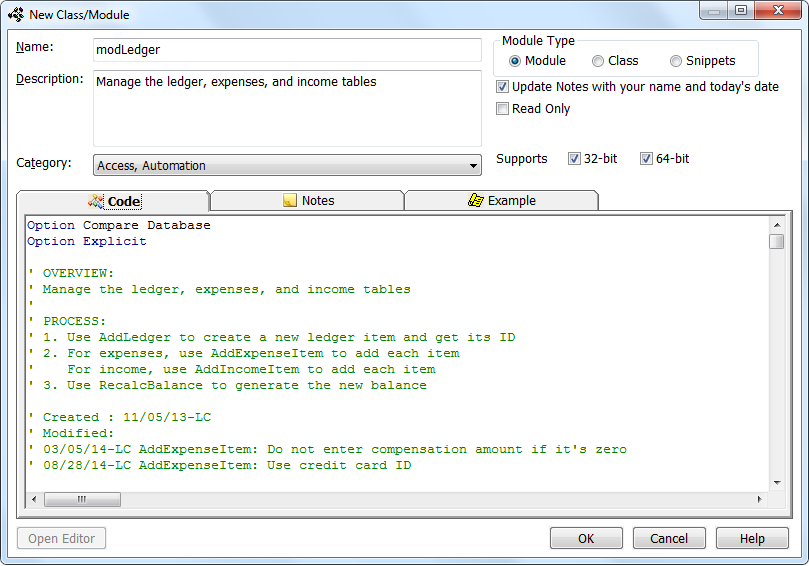Select the Snippets module type
Viewport: 809px width, 566px height.
point(675,61)
